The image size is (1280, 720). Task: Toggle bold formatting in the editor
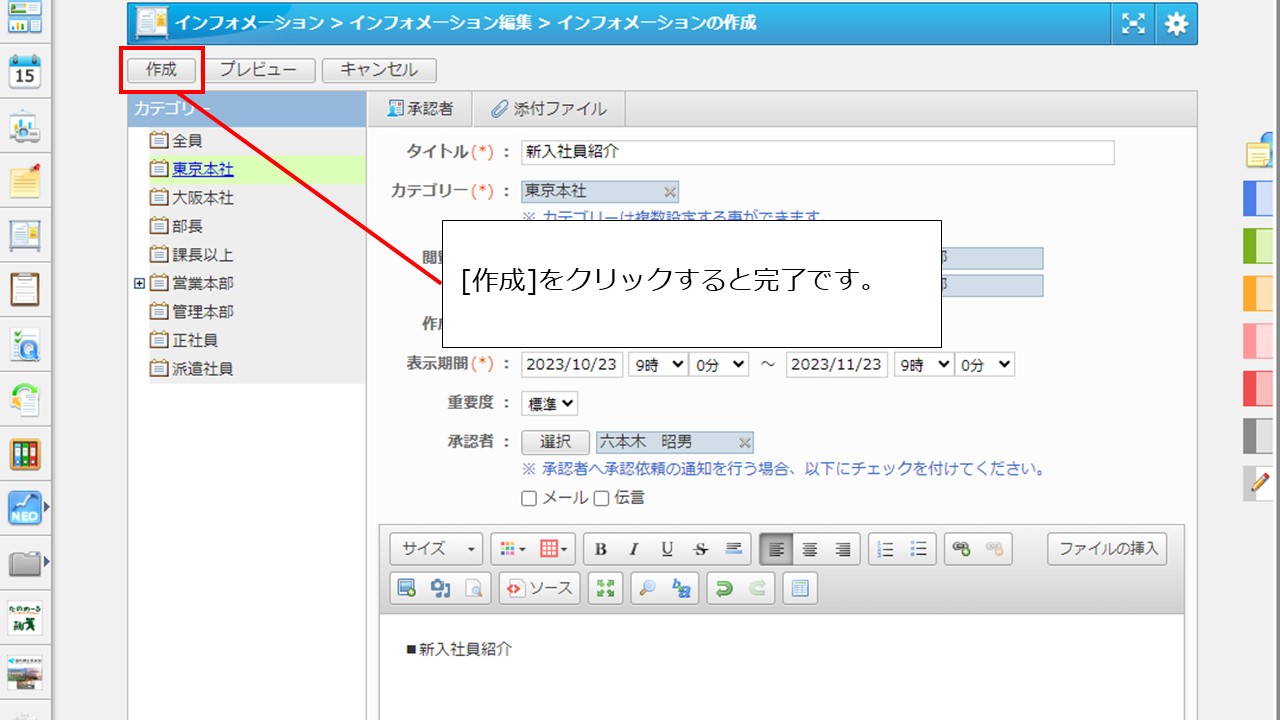(x=601, y=549)
